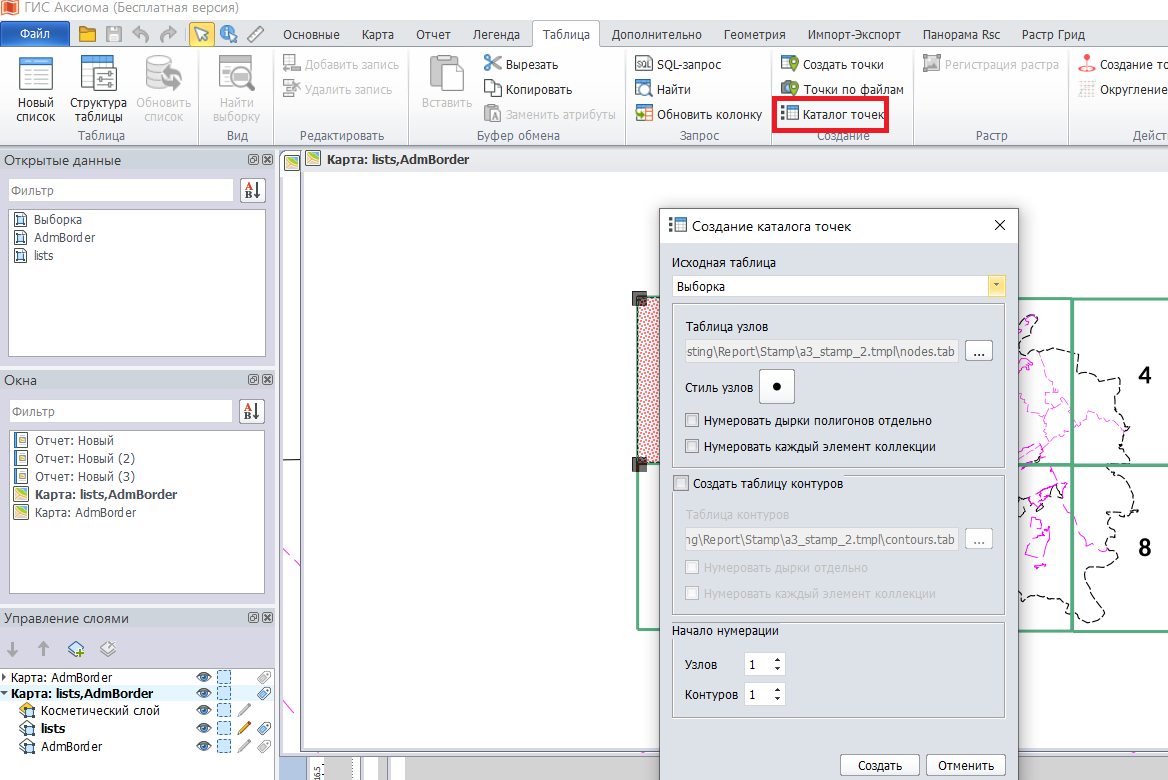Enable Нумеровать дырки полигонов отдельно checkbox

click(x=692, y=421)
